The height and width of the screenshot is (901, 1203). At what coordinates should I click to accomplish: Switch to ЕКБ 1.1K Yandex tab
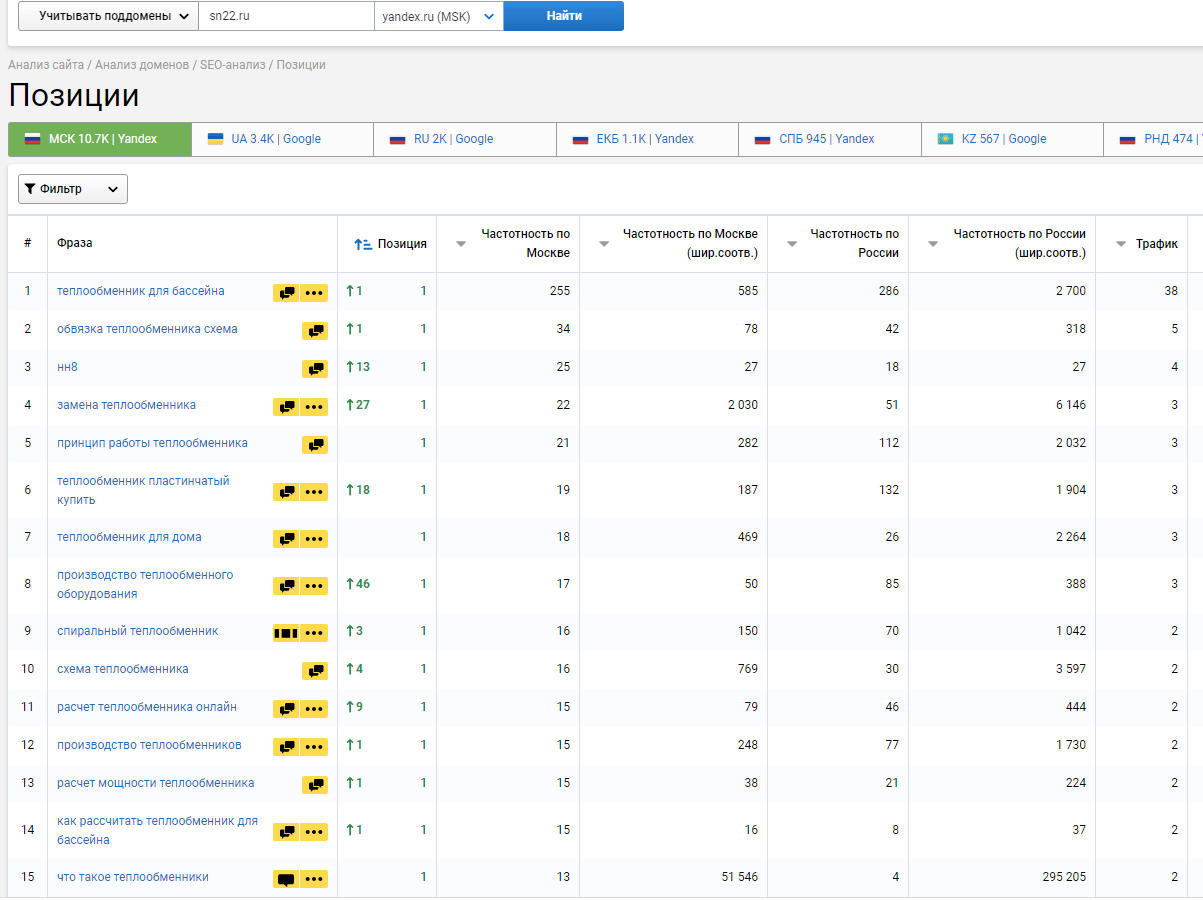[x=648, y=139]
